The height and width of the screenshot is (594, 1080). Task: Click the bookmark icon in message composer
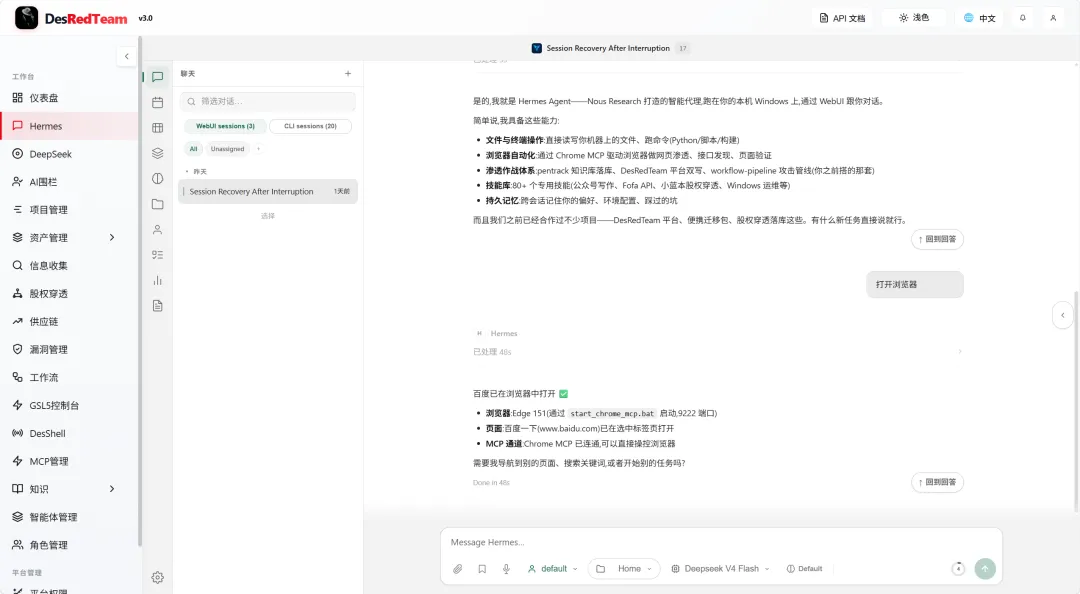coord(482,569)
